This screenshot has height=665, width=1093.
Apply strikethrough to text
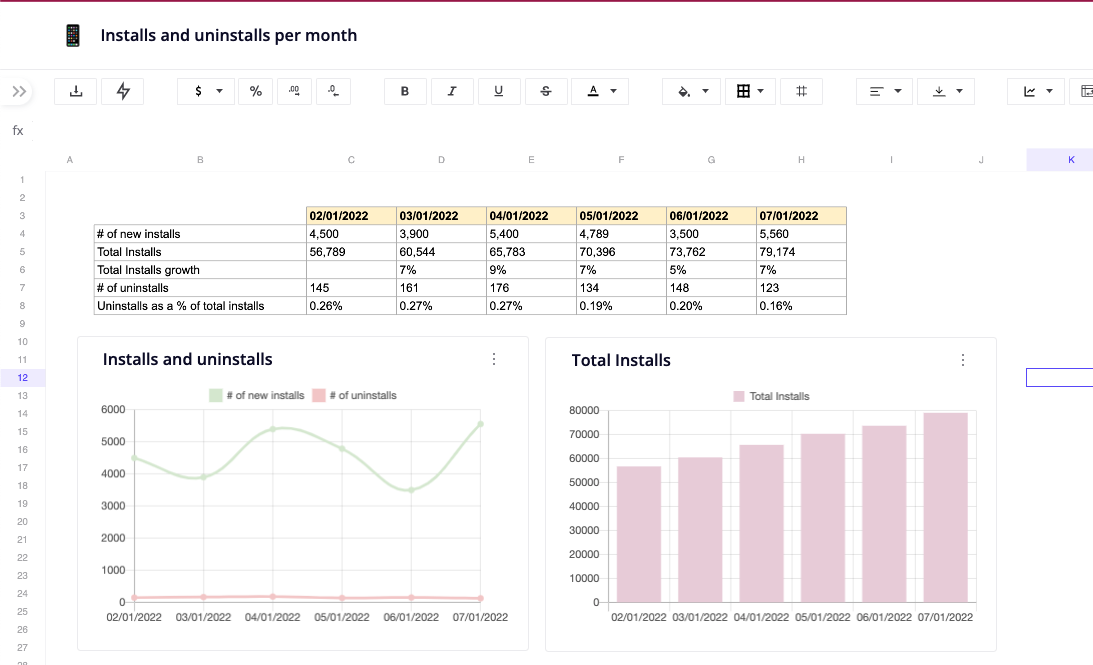pos(546,91)
